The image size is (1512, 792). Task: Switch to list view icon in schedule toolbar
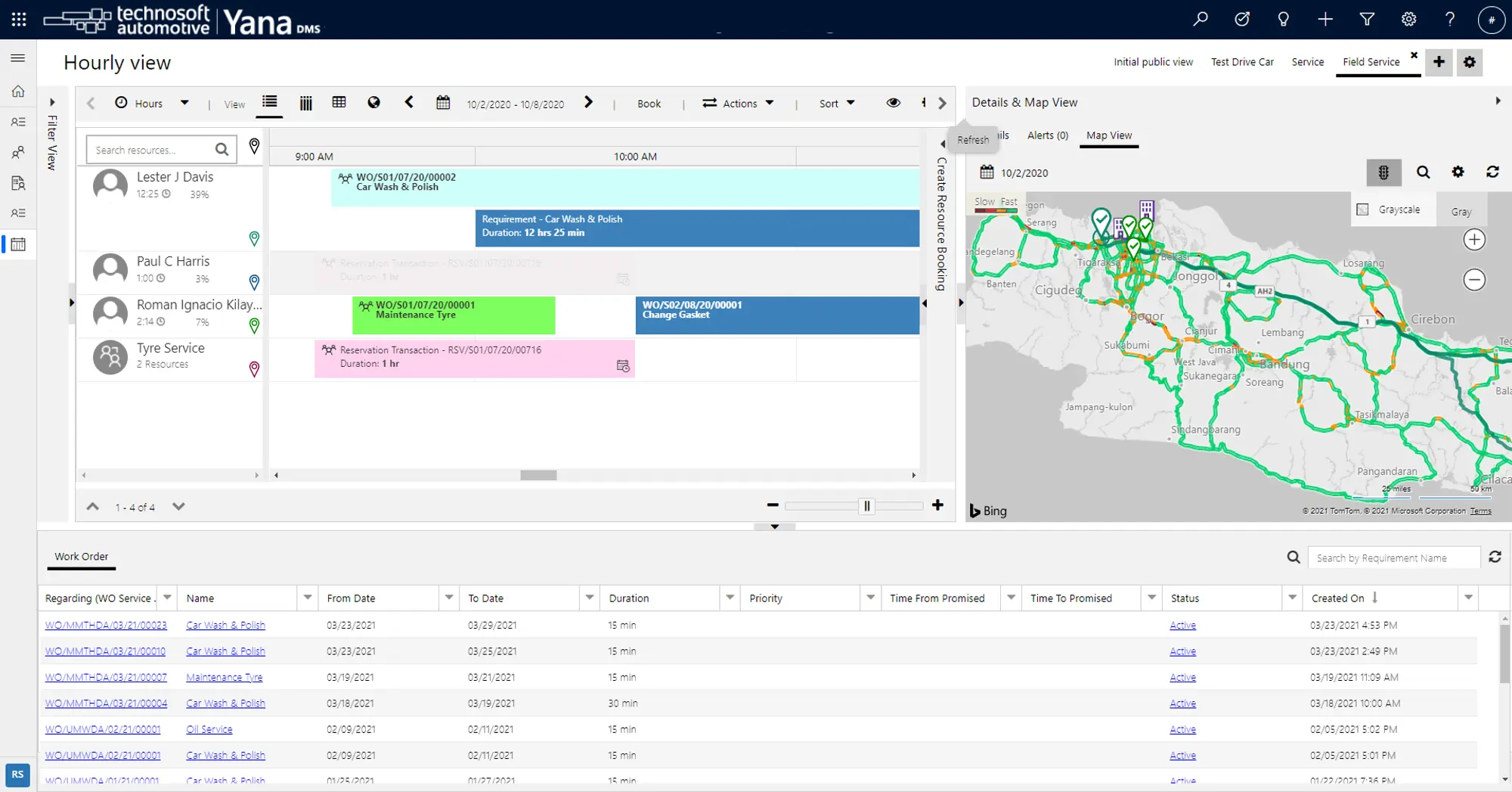pos(270,102)
